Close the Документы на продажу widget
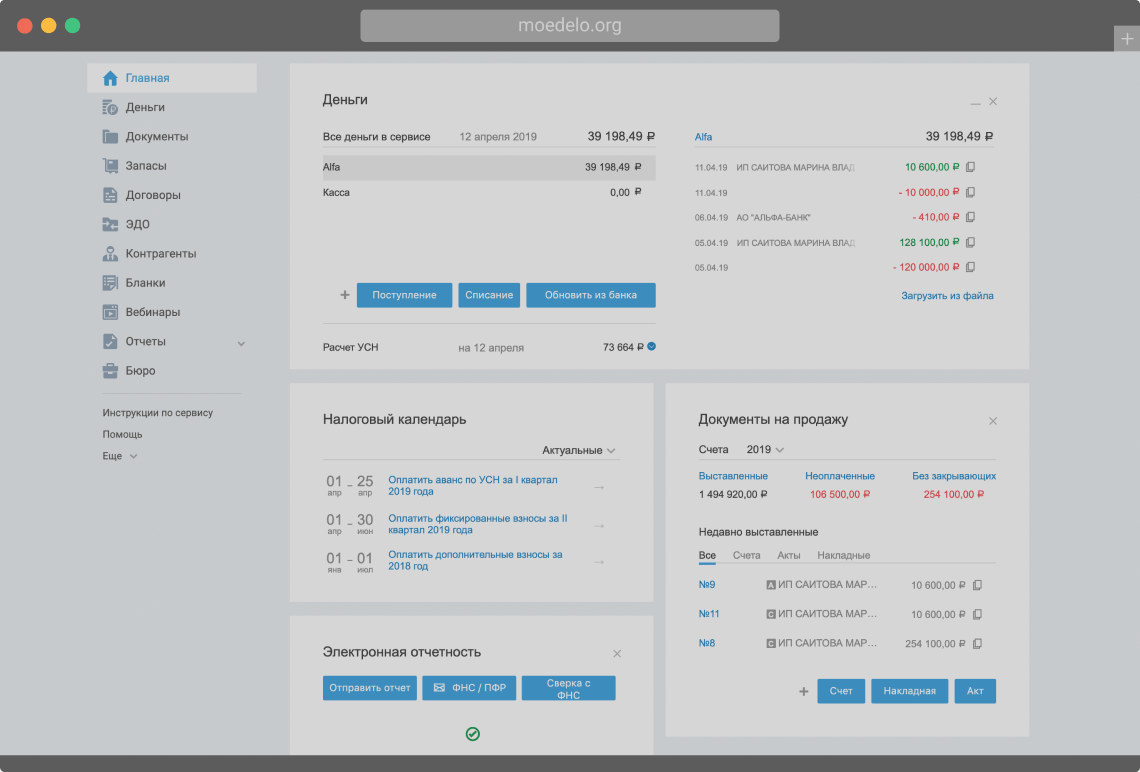This screenshot has height=772, width=1140. click(993, 421)
